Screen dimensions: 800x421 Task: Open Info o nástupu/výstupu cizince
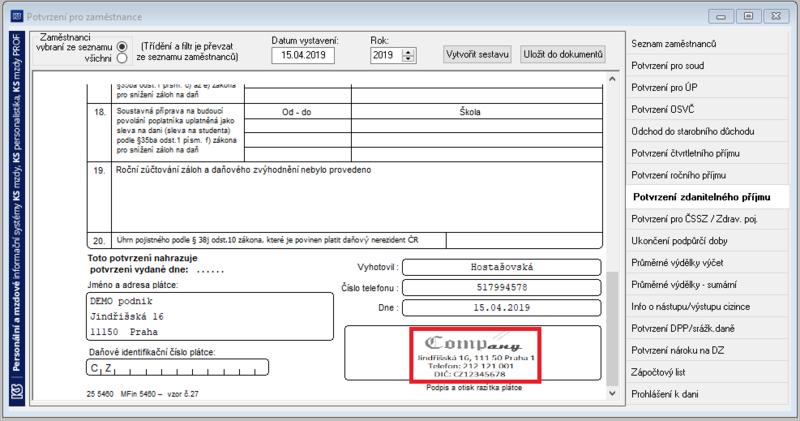tap(707, 307)
